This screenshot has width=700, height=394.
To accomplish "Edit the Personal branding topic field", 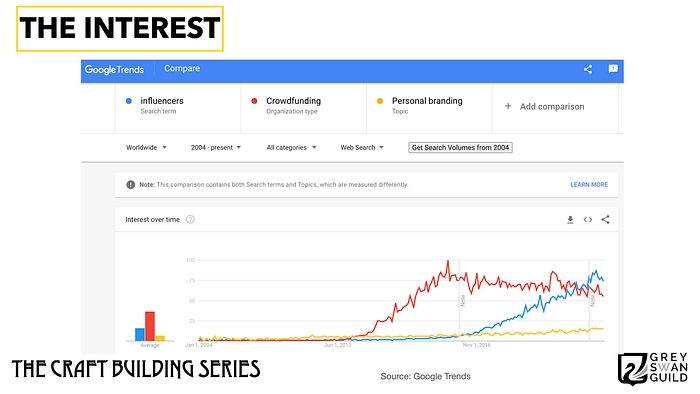I will (429, 106).
